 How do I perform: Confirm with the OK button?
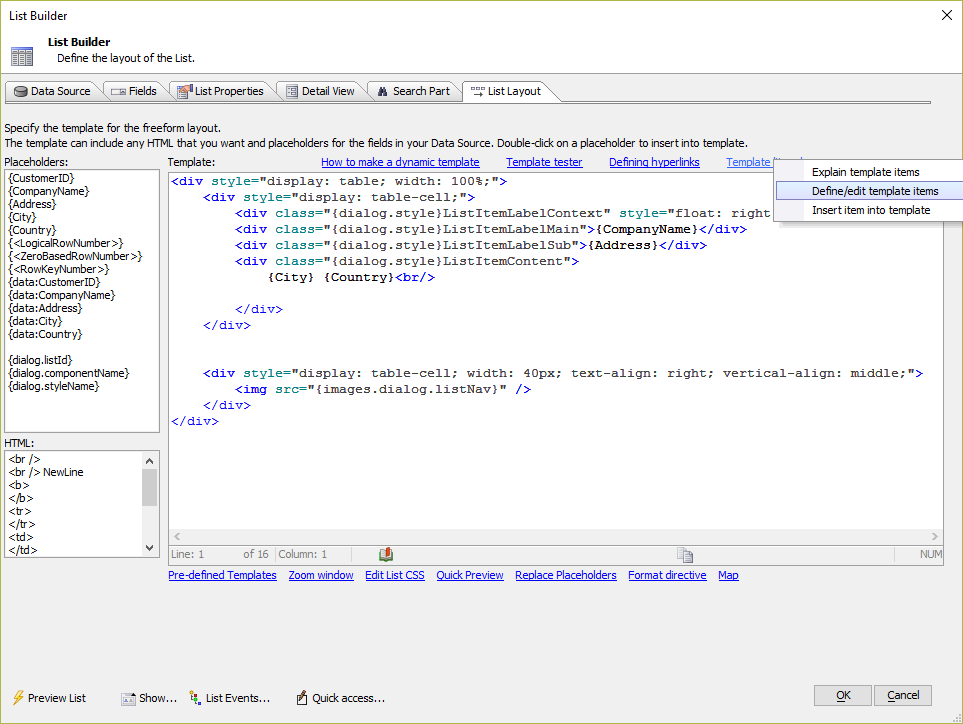tap(843, 695)
